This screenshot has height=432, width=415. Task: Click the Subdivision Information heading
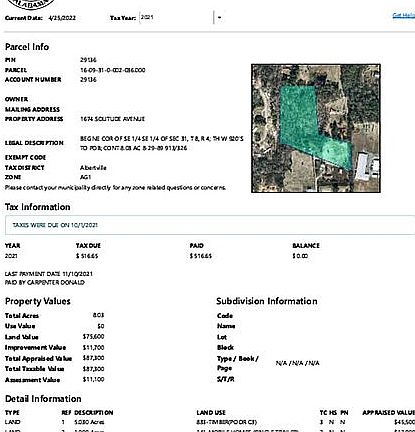click(x=267, y=301)
